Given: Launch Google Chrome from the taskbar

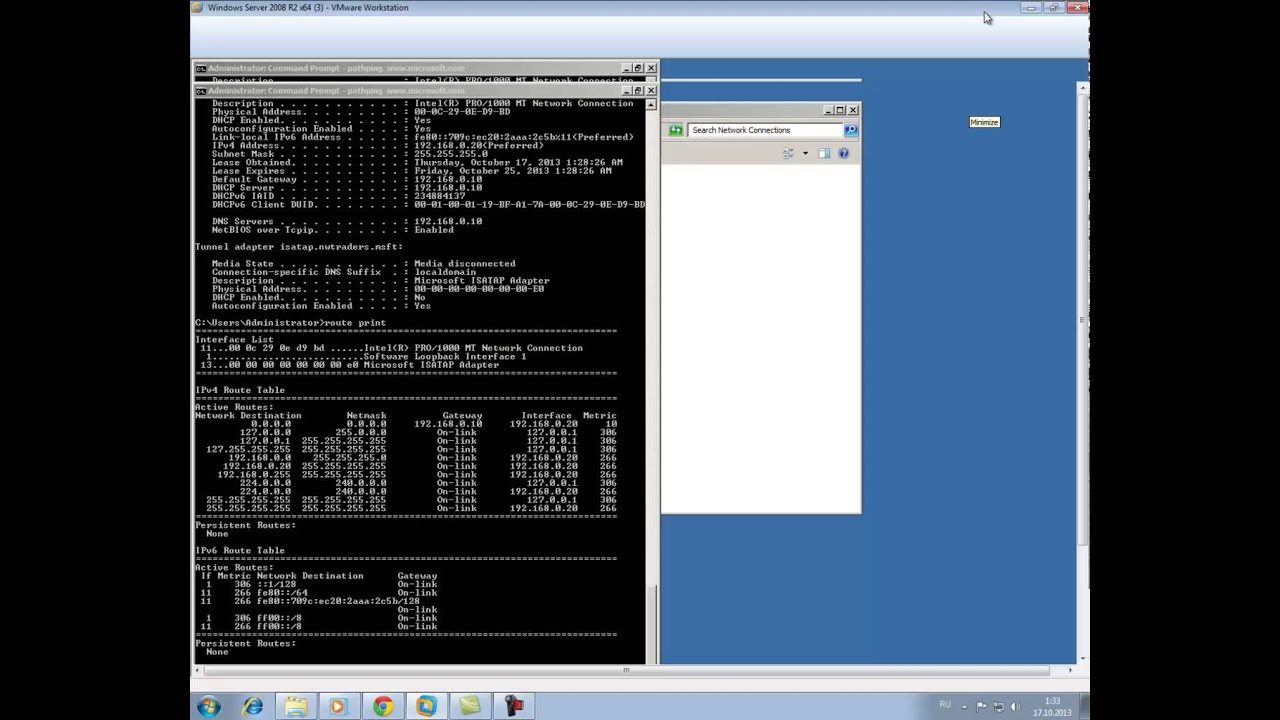Looking at the screenshot, I should (383, 707).
